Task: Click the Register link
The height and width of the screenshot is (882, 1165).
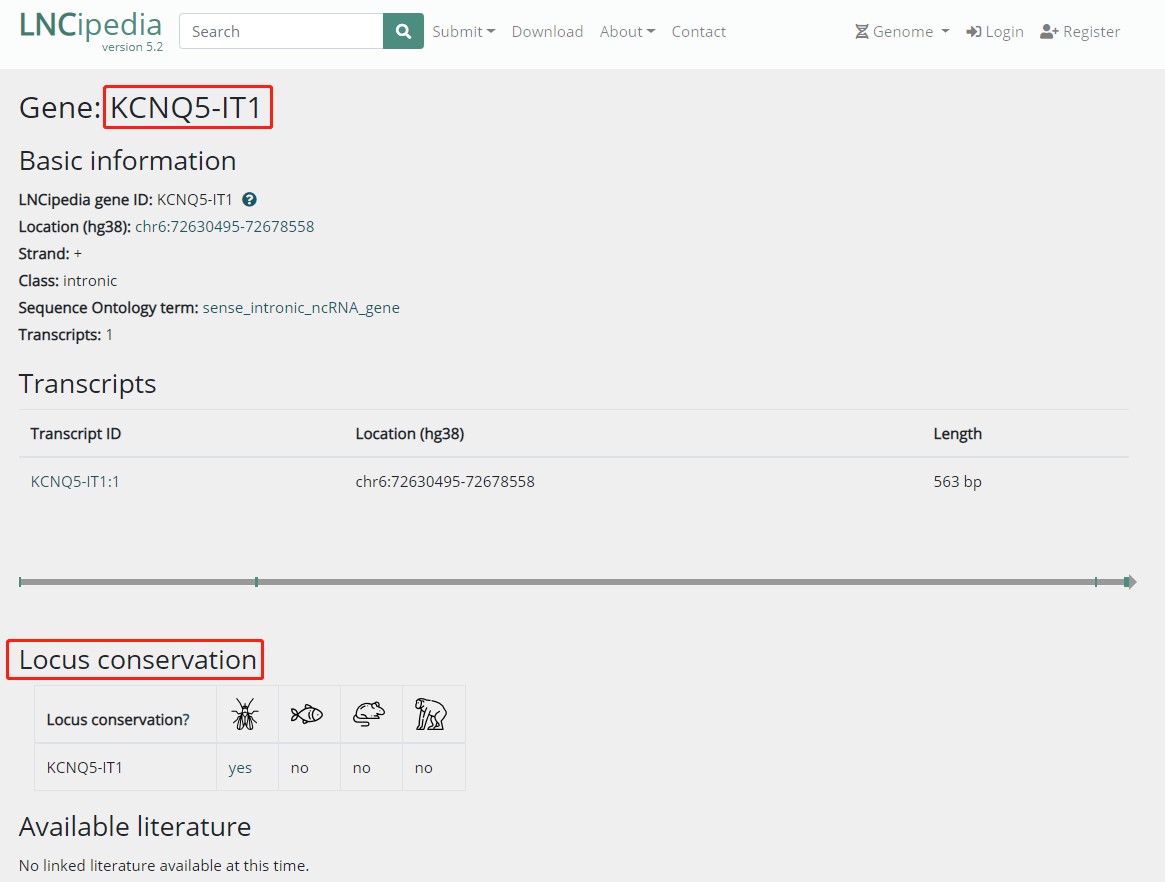Action: (1080, 31)
